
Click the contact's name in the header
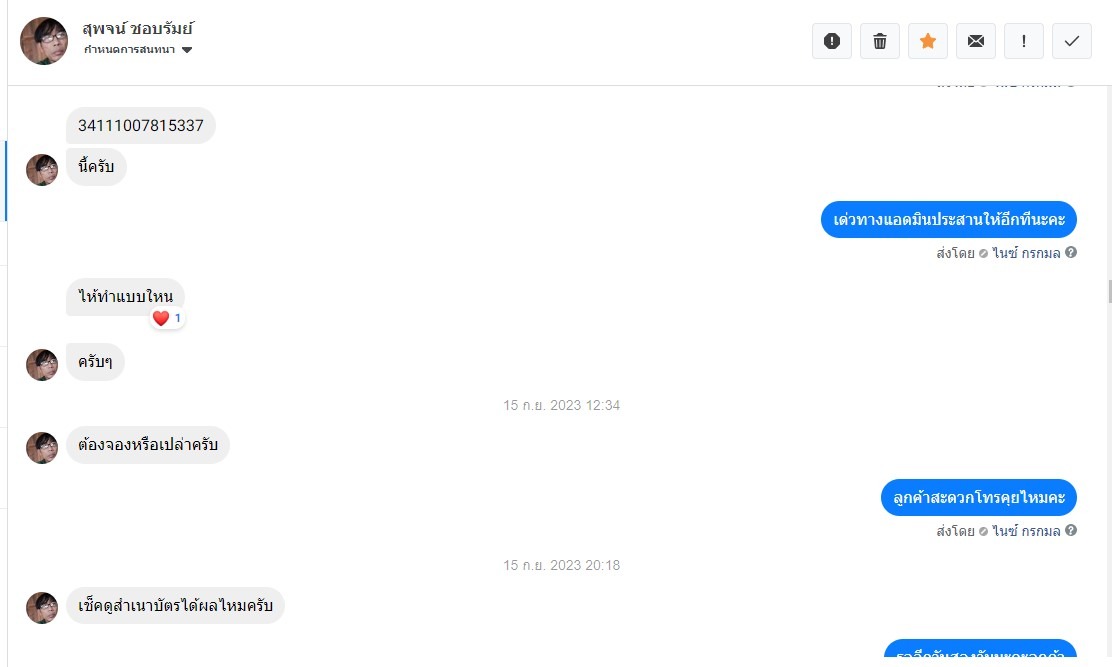pyautogui.click(x=138, y=28)
